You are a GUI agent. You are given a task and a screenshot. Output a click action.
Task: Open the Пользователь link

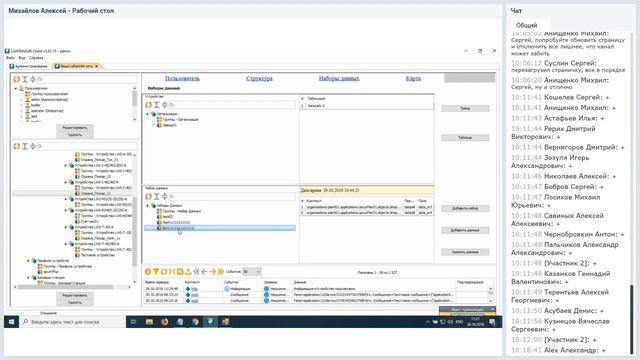tap(182, 78)
